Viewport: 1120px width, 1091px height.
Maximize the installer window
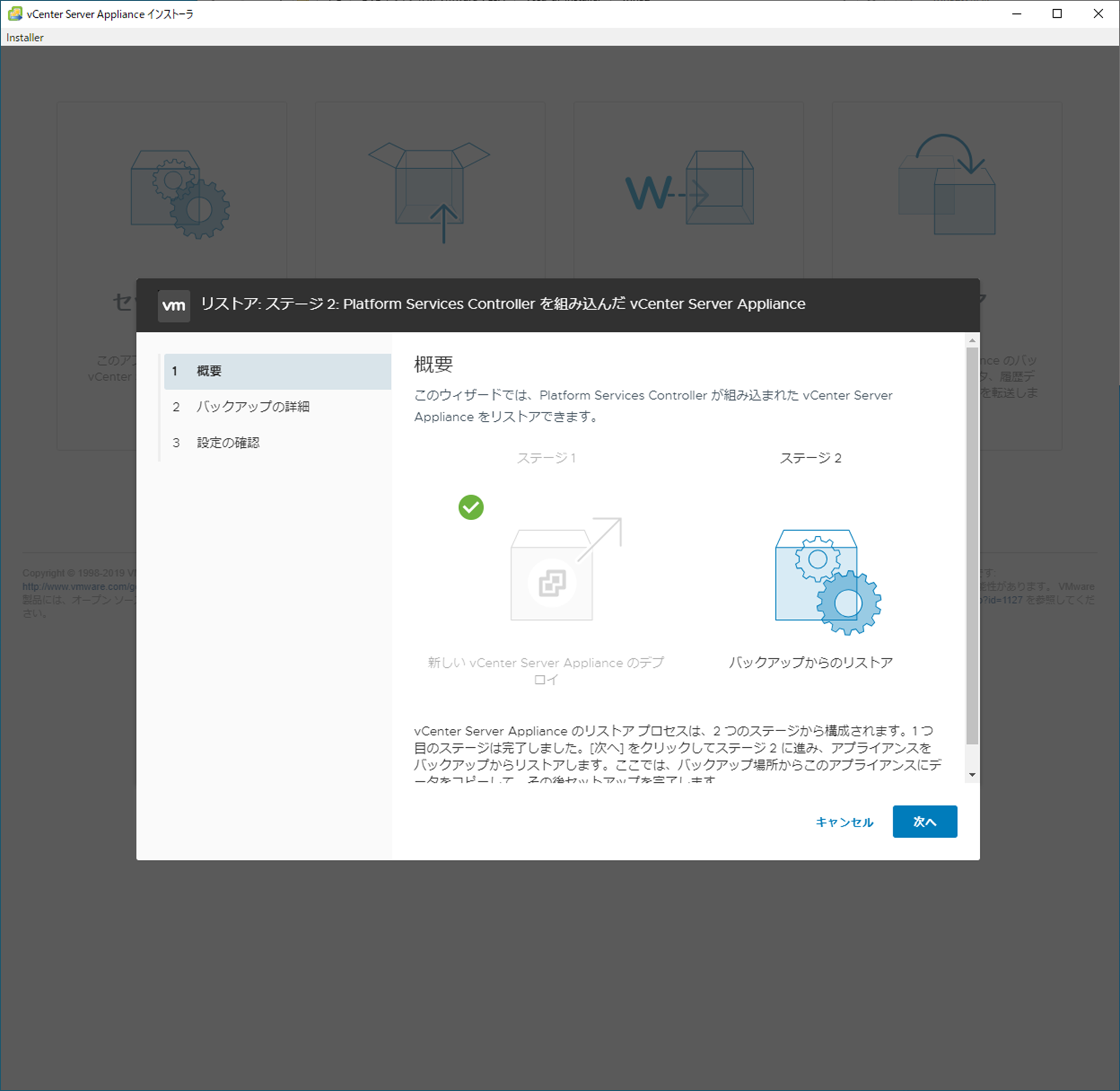click(x=1057, y=14)
